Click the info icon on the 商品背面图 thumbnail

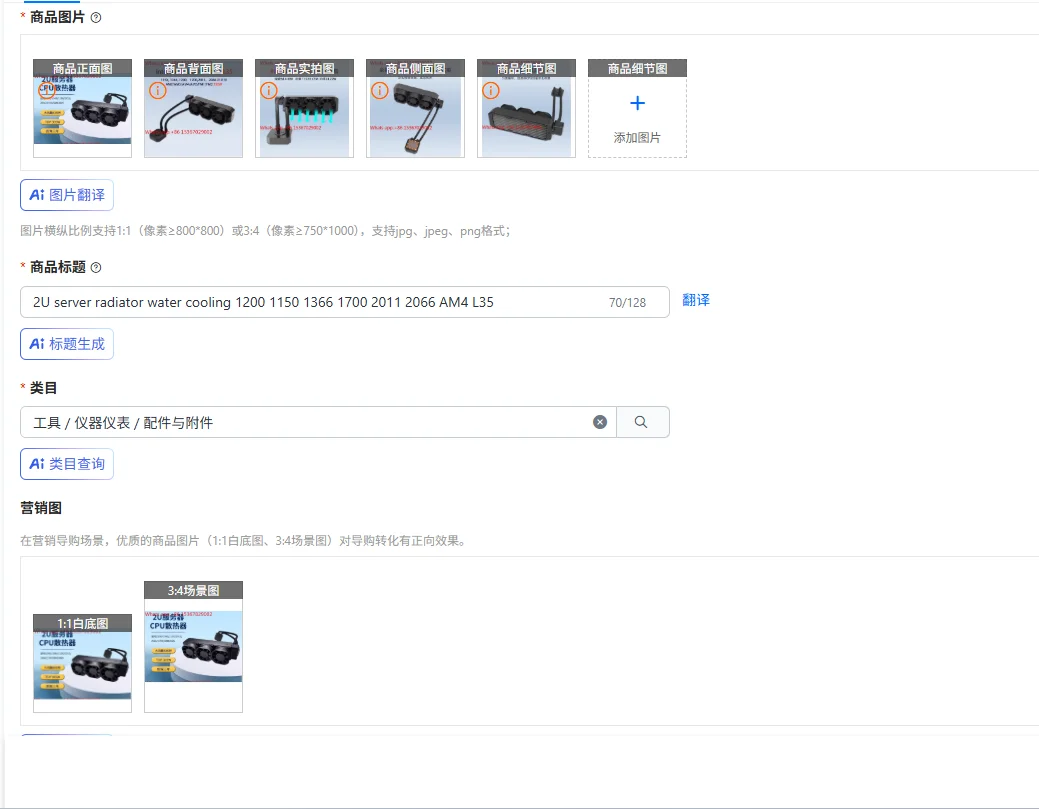tap(157, 90)
